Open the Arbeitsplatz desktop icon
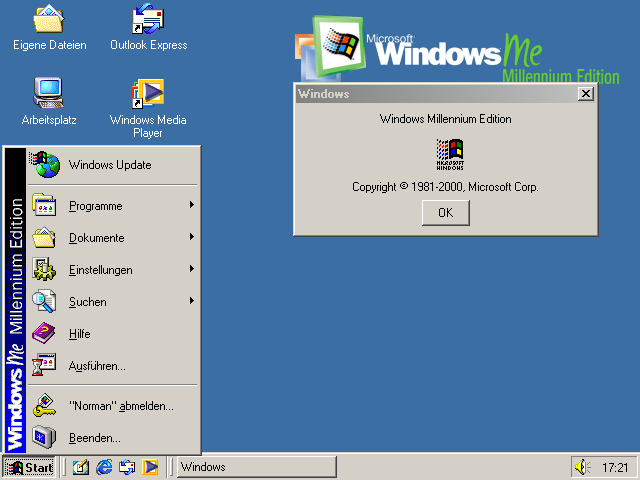The height and width of the screenshot is (480, 640). pyautogui.click(x=49, y=93)
